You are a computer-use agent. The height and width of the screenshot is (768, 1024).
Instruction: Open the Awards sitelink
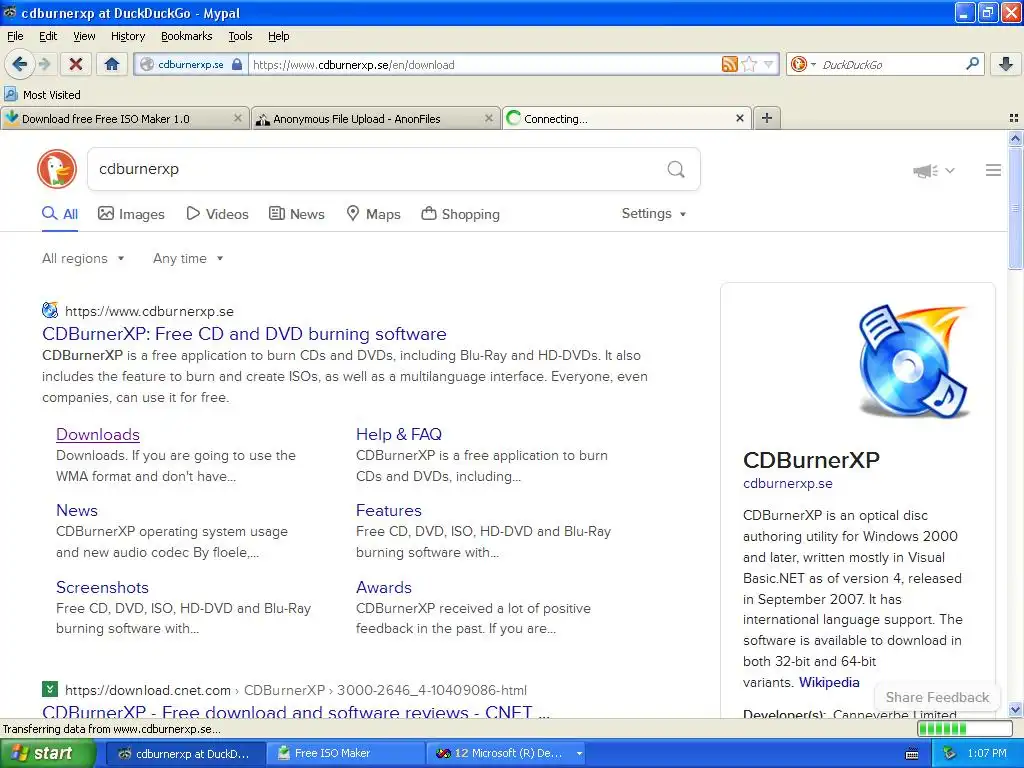point(384,587)
